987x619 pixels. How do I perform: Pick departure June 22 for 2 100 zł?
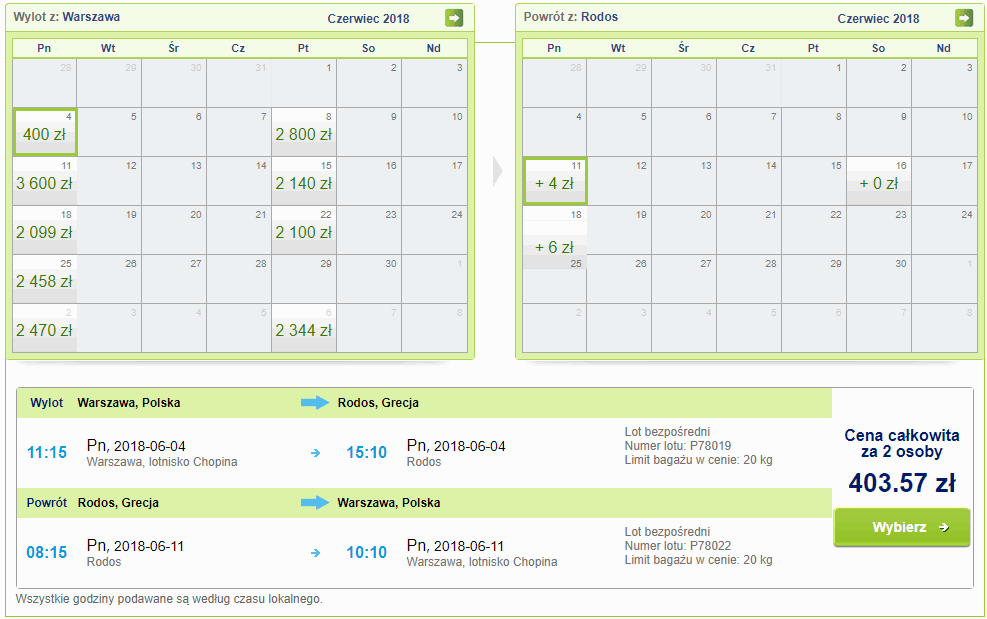tap(304, 231)
